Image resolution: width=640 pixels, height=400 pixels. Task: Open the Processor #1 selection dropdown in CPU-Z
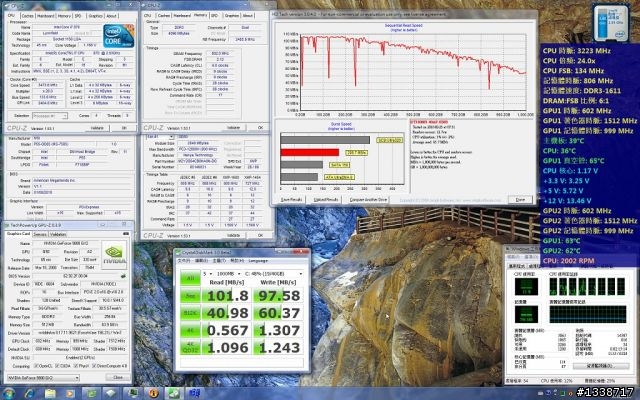(49, 116)
